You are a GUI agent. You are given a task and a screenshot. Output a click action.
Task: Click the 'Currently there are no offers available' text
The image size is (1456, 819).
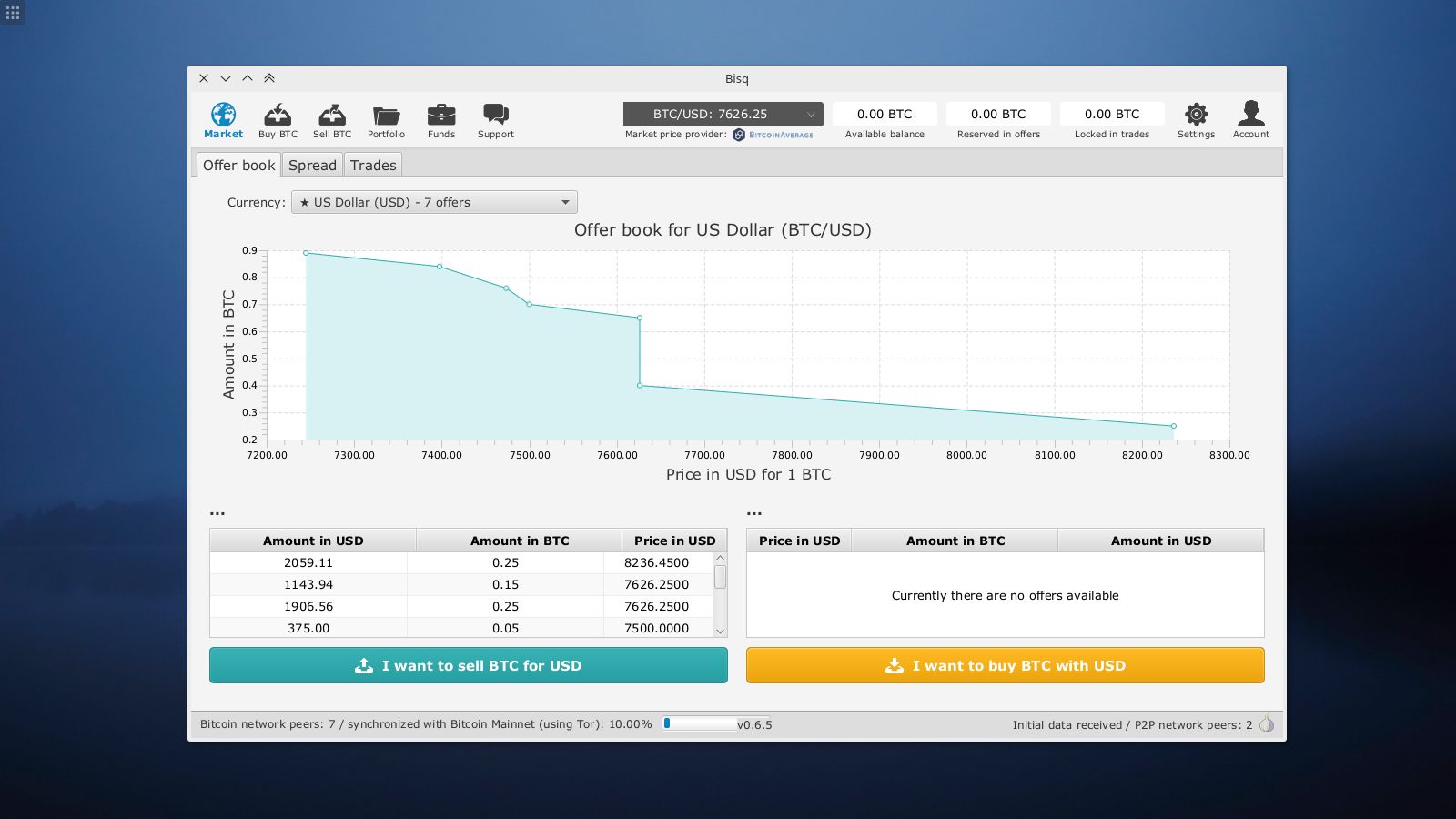click(x=1006, y=595)
